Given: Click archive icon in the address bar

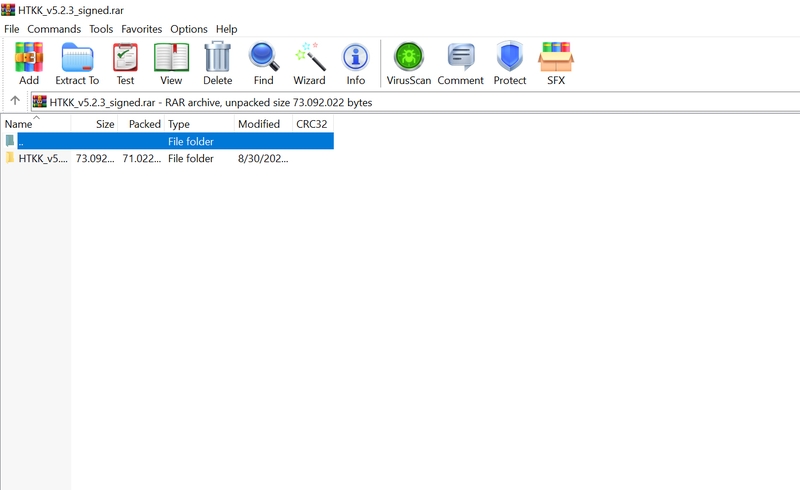Looking at the screenshot, I should [40, 102].
